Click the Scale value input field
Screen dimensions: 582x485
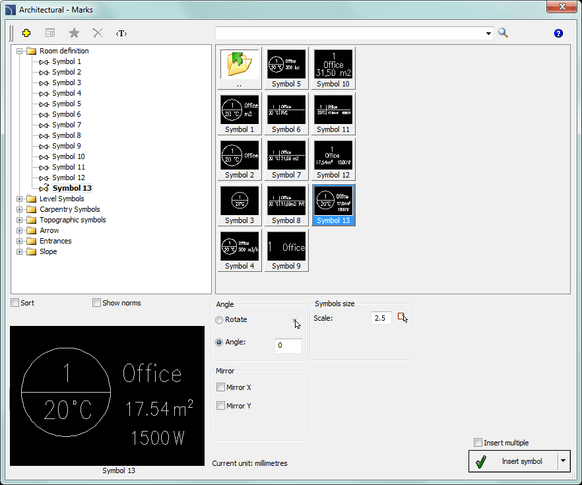(381, 318)
